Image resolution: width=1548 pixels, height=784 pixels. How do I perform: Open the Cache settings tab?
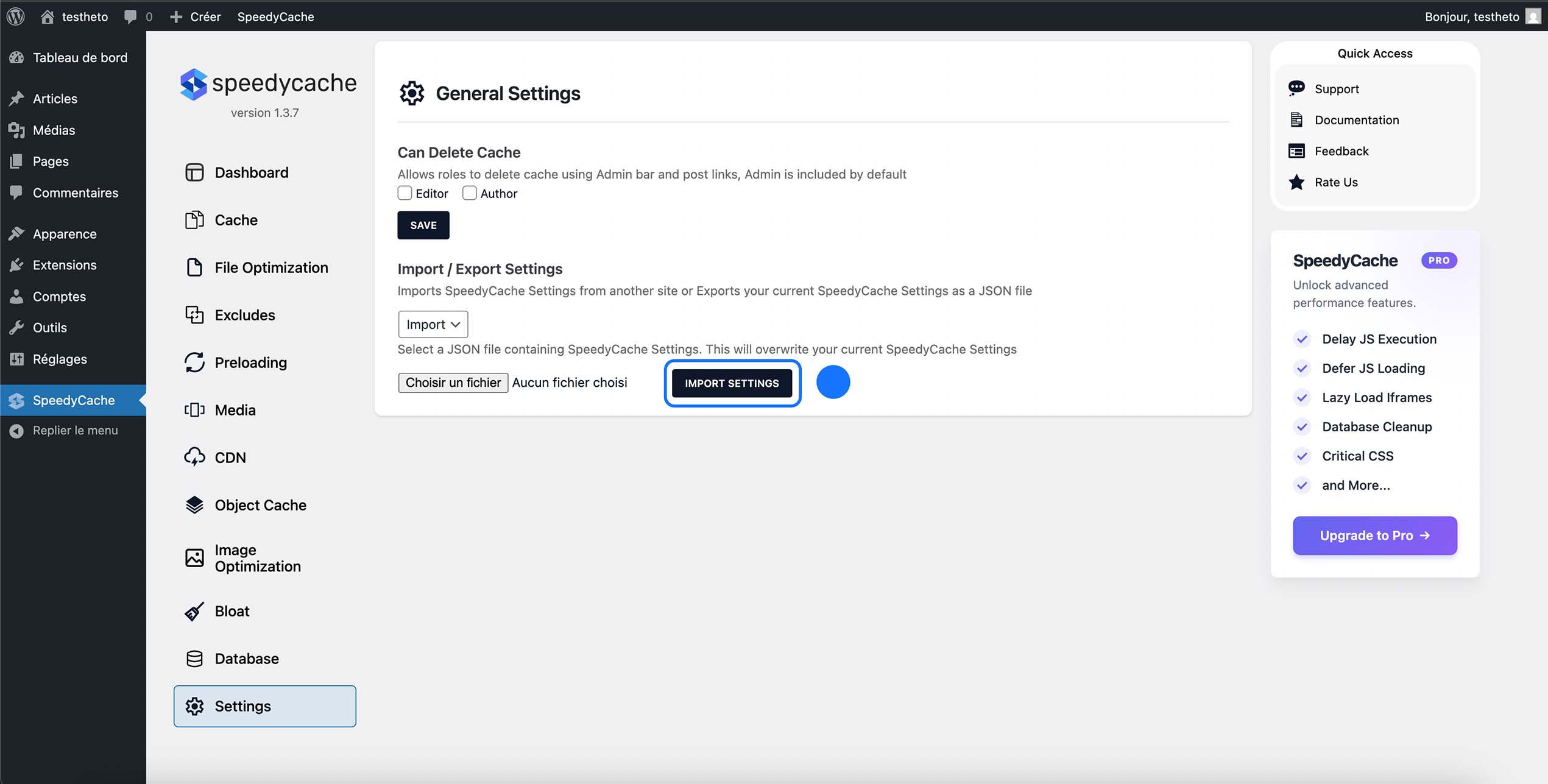click(x=236, y=220)
